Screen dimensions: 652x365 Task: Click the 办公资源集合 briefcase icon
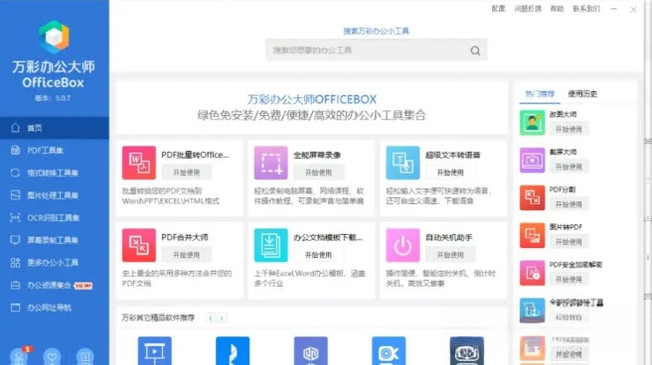[x=15, y=285]
